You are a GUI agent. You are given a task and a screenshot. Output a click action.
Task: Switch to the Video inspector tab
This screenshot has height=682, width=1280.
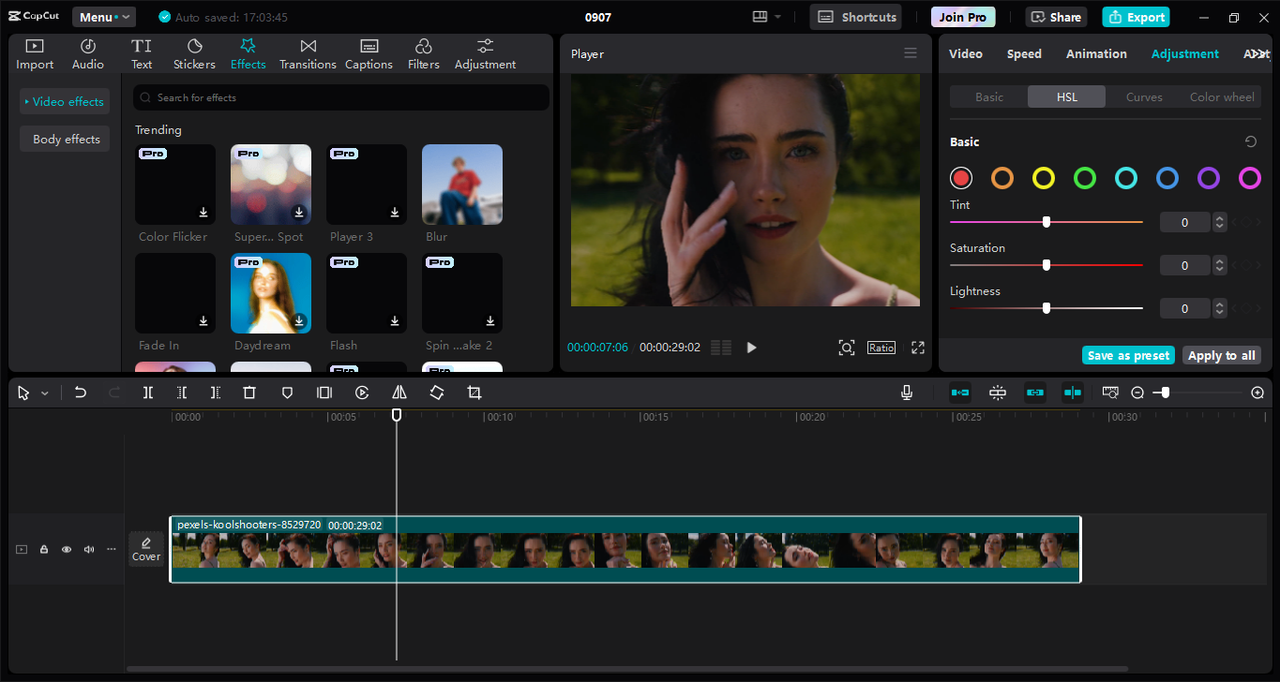coord(966,54)
